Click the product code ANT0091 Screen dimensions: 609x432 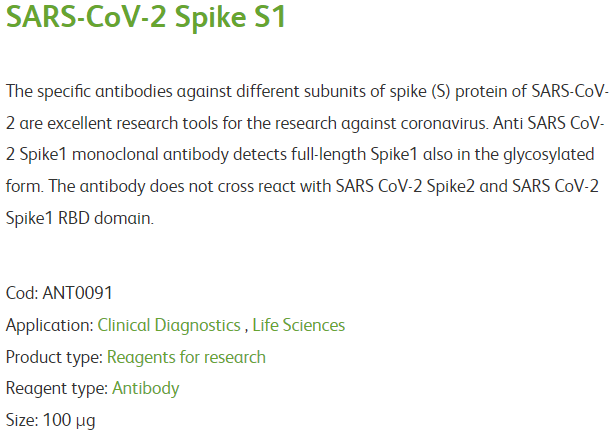77,293
